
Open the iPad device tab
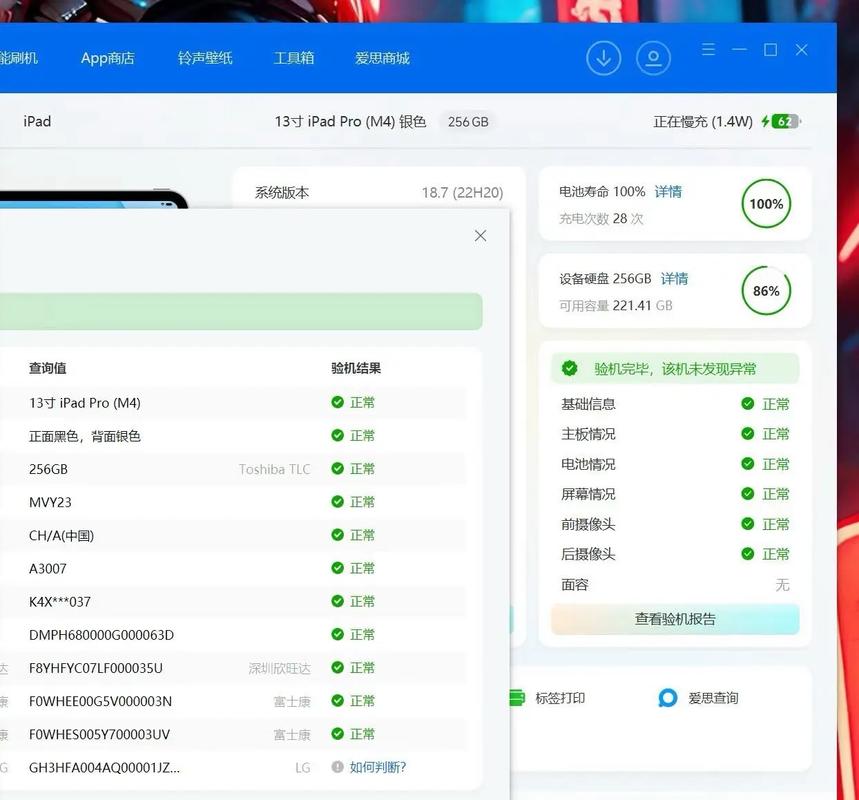click(37, 121)
